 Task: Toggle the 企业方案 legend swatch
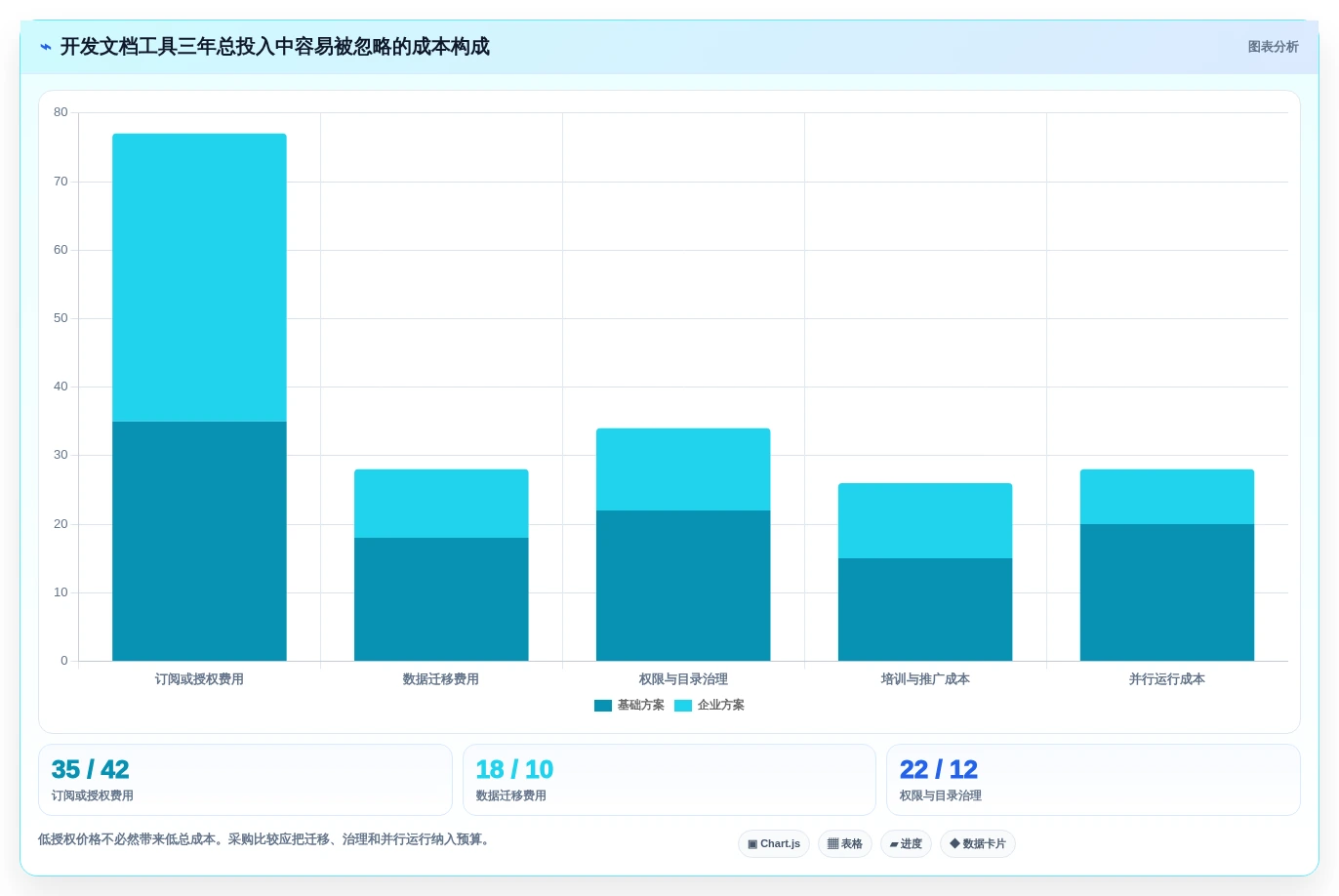tap(683, 706)
